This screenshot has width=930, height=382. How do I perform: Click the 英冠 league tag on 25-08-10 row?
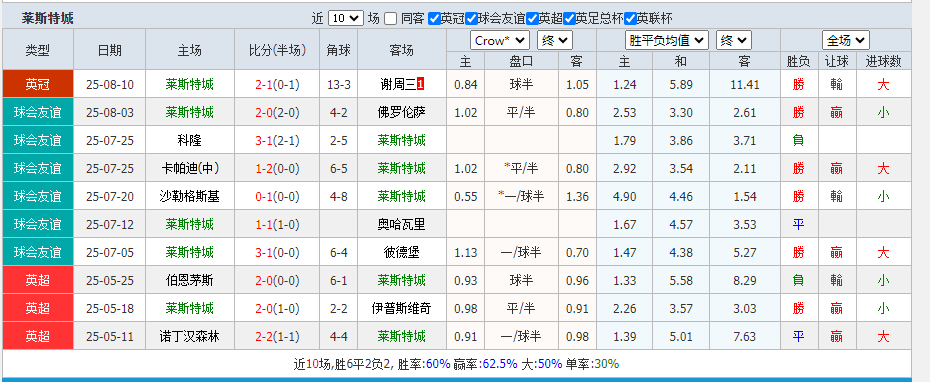pos(38,84)
